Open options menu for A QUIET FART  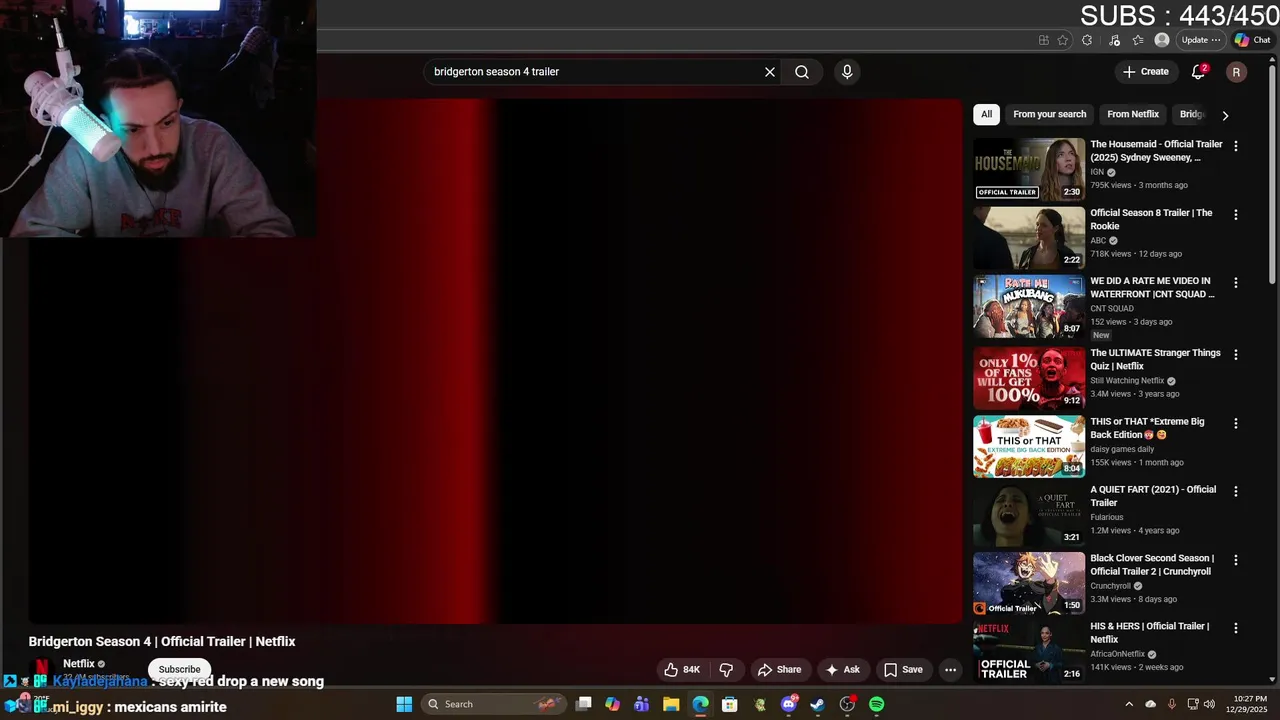(1236, 492)
